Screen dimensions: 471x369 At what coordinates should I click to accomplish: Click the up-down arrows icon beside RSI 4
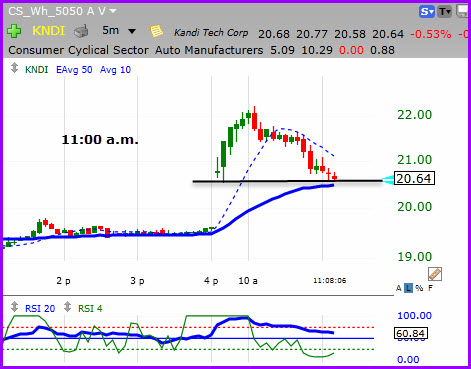[68, 307]
